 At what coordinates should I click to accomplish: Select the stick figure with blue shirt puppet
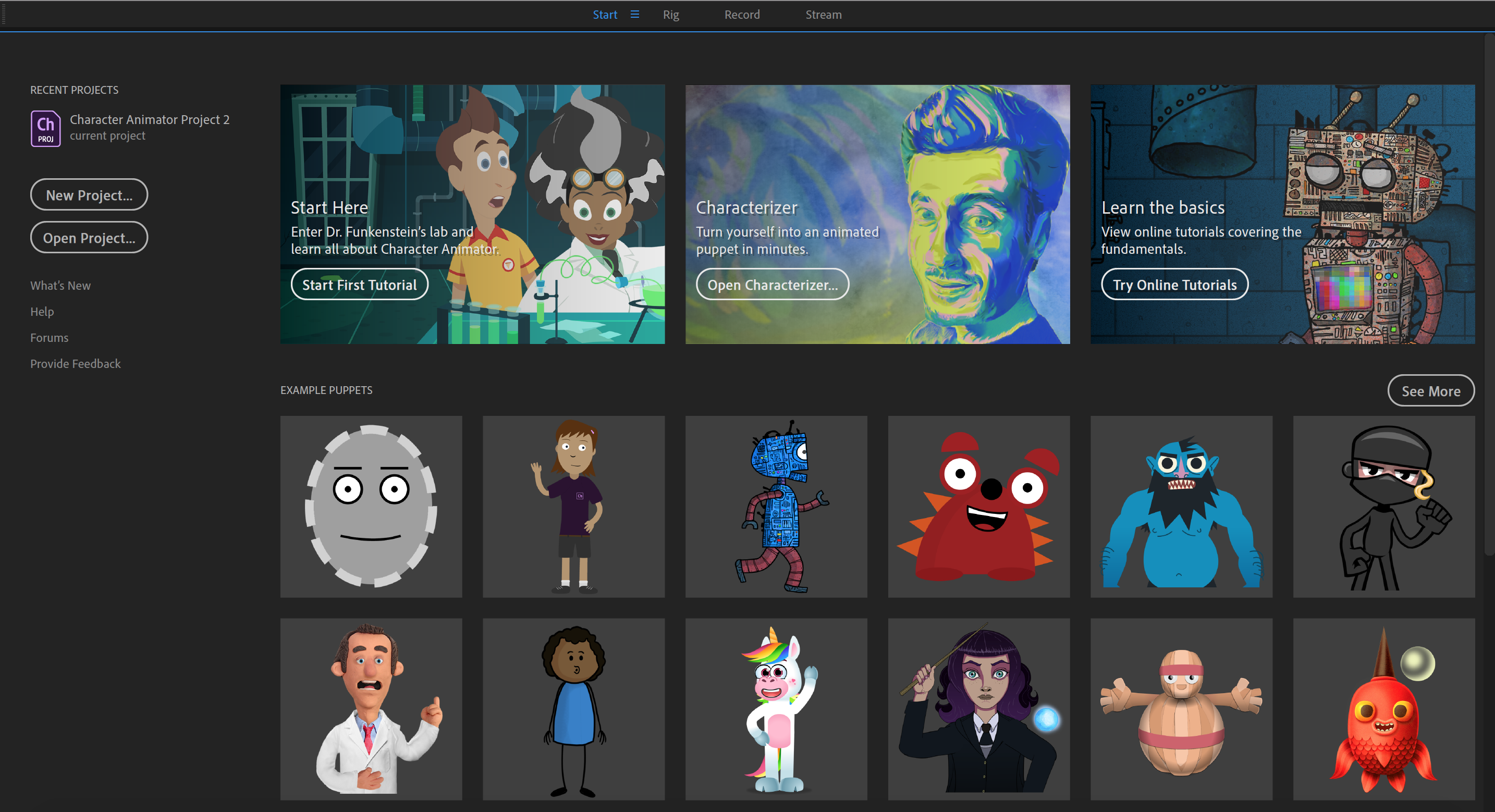(x=573, y=709)
